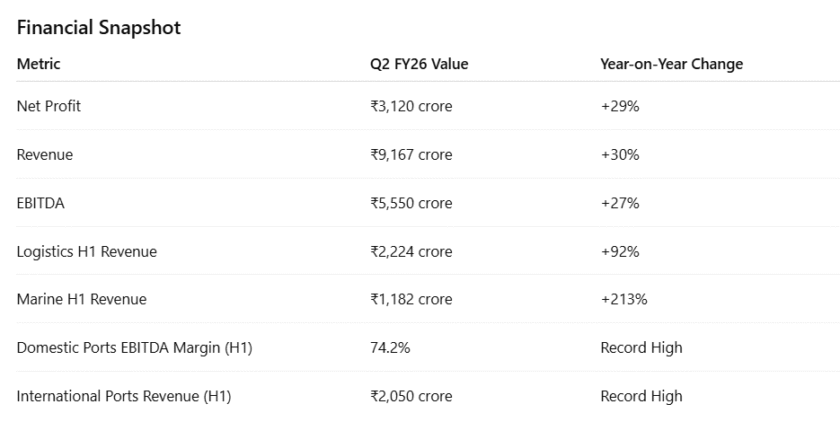840x448 pixels.
Task: Select the Domestic Ports EBITDA Margin label
Action: pos(135,348)
